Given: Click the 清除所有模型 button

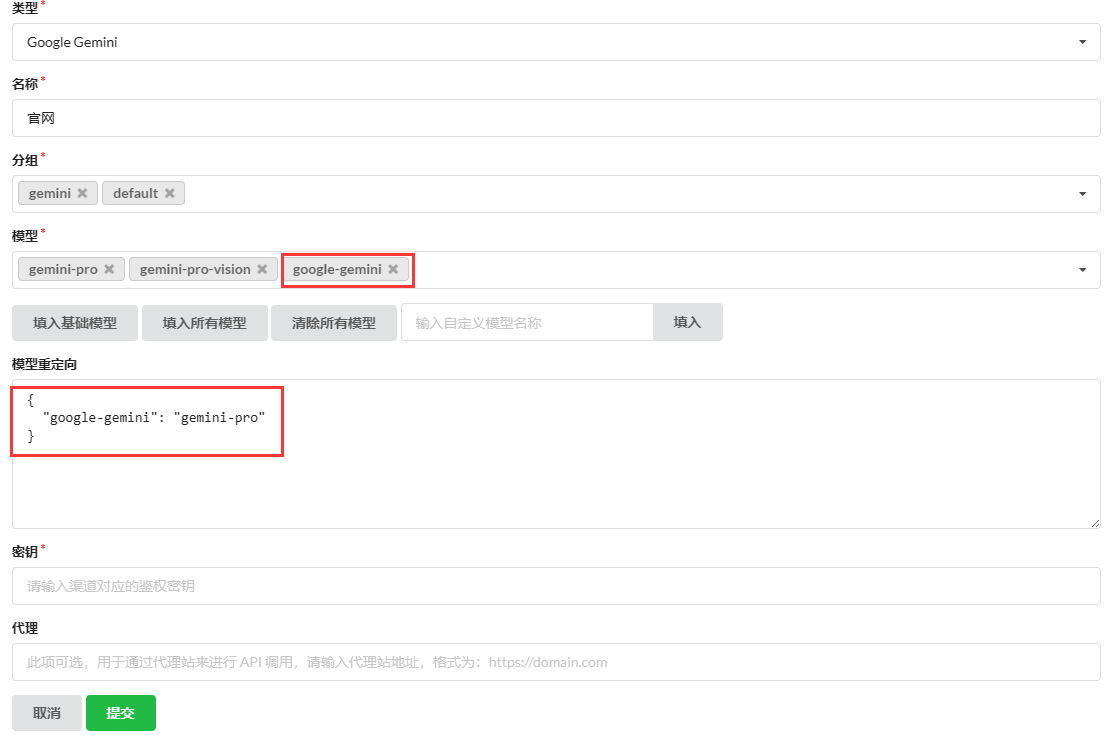Looking at the screenshot, I should [334, 322].
